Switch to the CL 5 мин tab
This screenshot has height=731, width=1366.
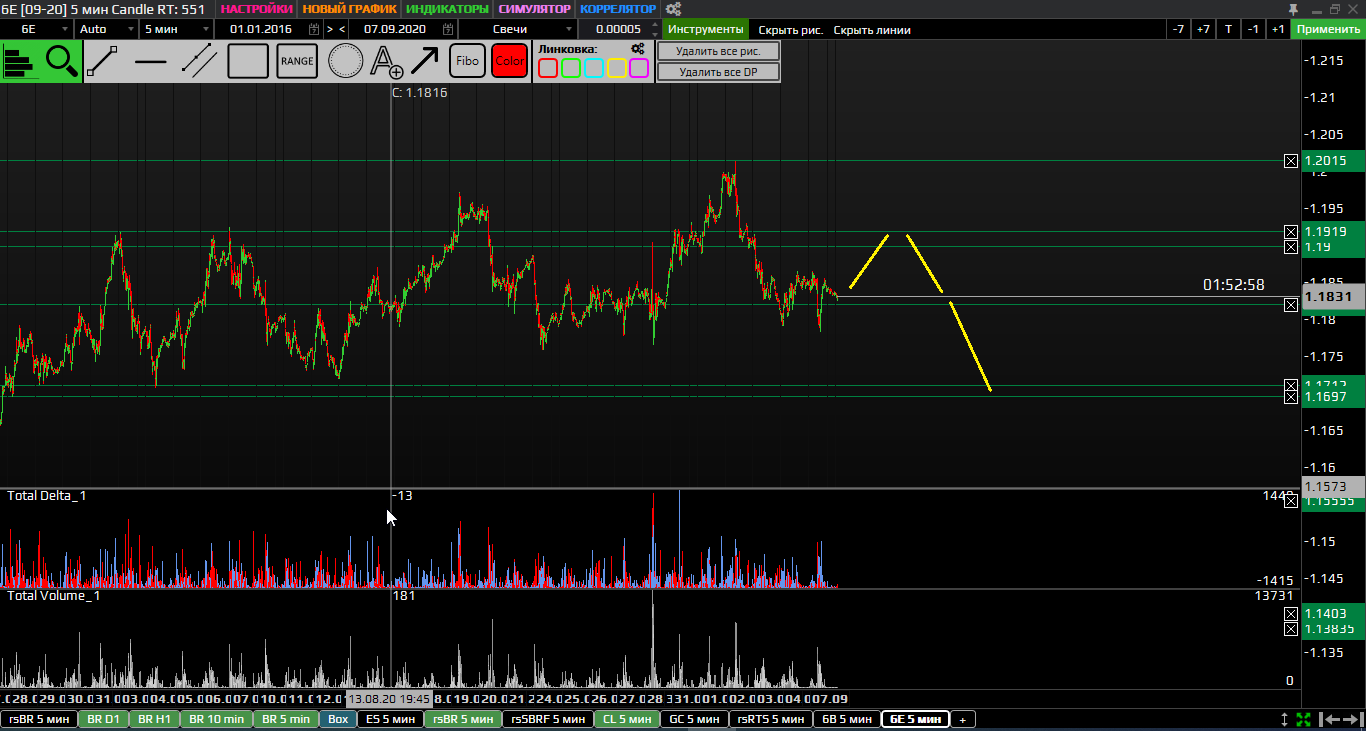point(627,719)
